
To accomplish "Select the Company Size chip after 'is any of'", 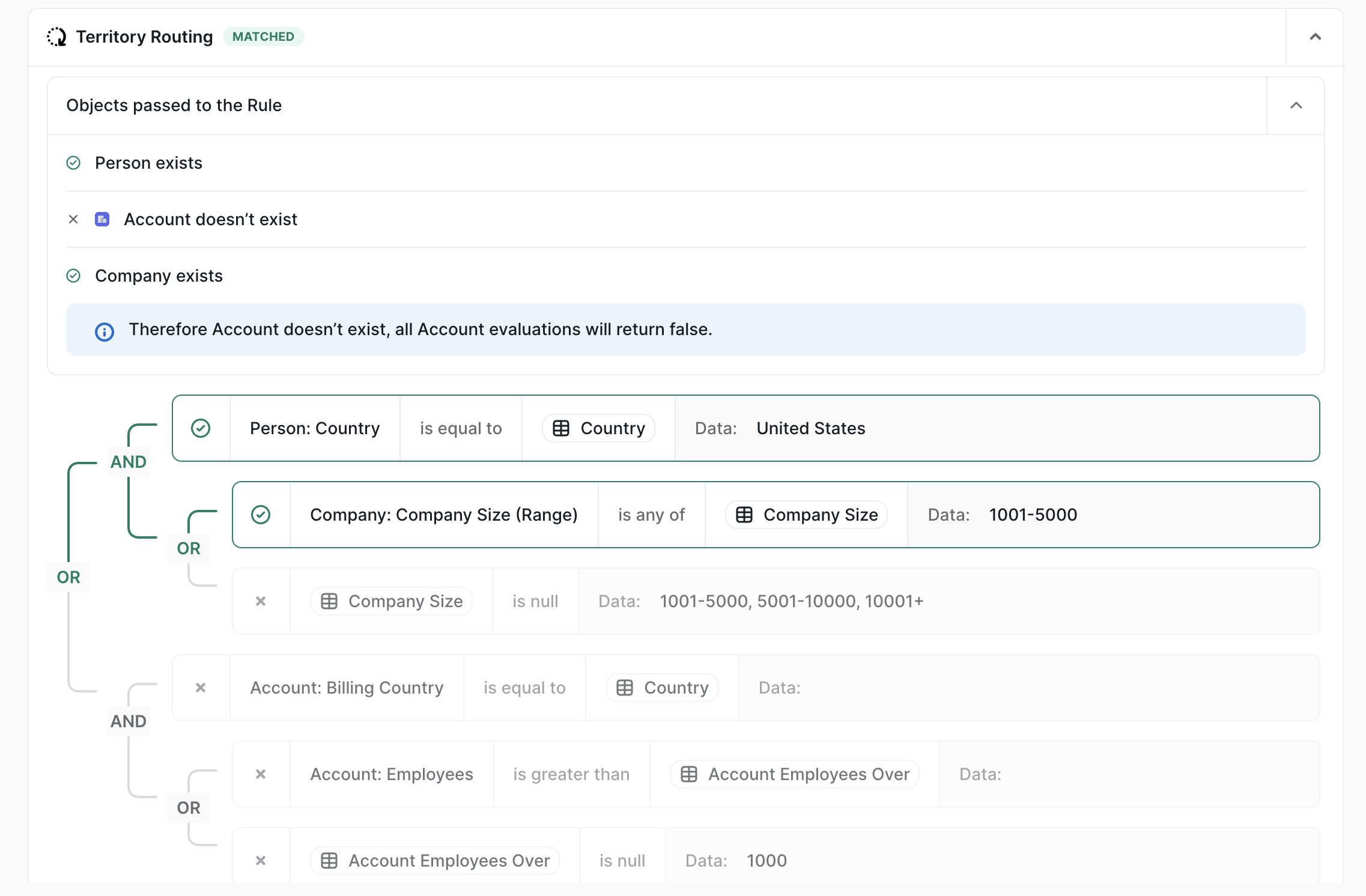I will pos(806,515).
